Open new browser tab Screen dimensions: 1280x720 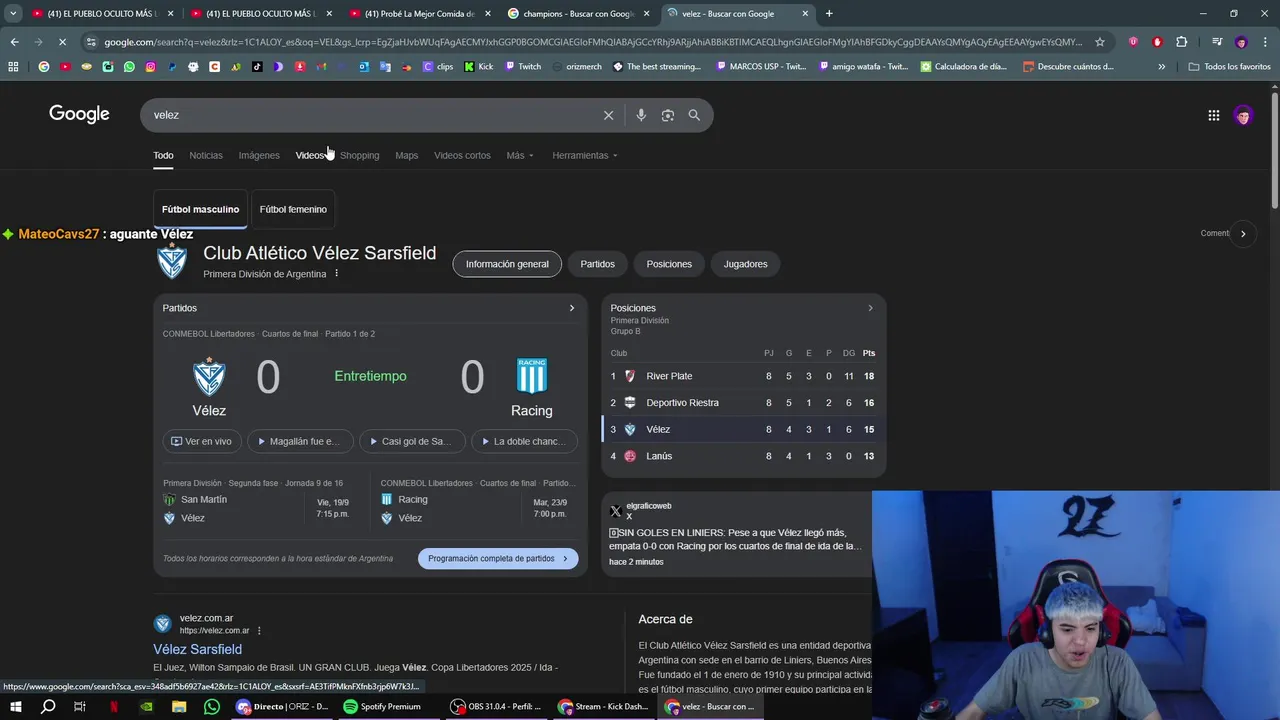[829, 14]
